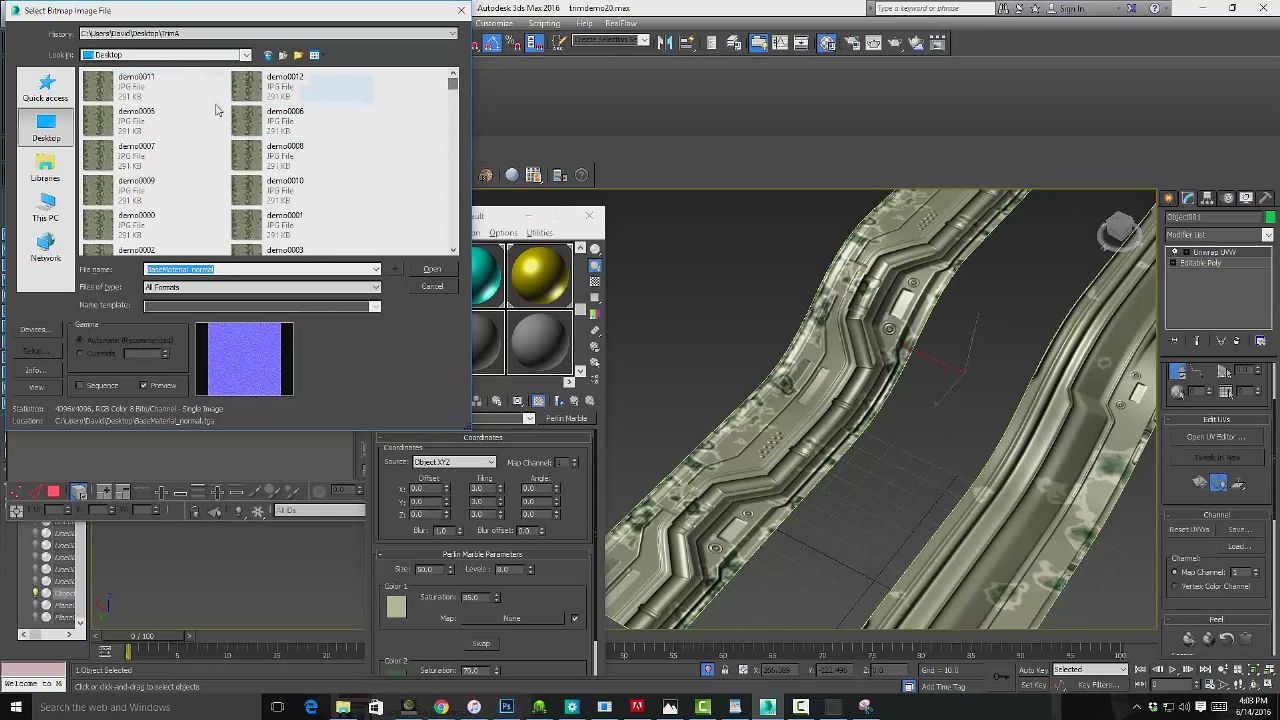Open Utilities hammer tab in command panel
This screenshot has height=720, width=1280.
(x=1265, y=198)
